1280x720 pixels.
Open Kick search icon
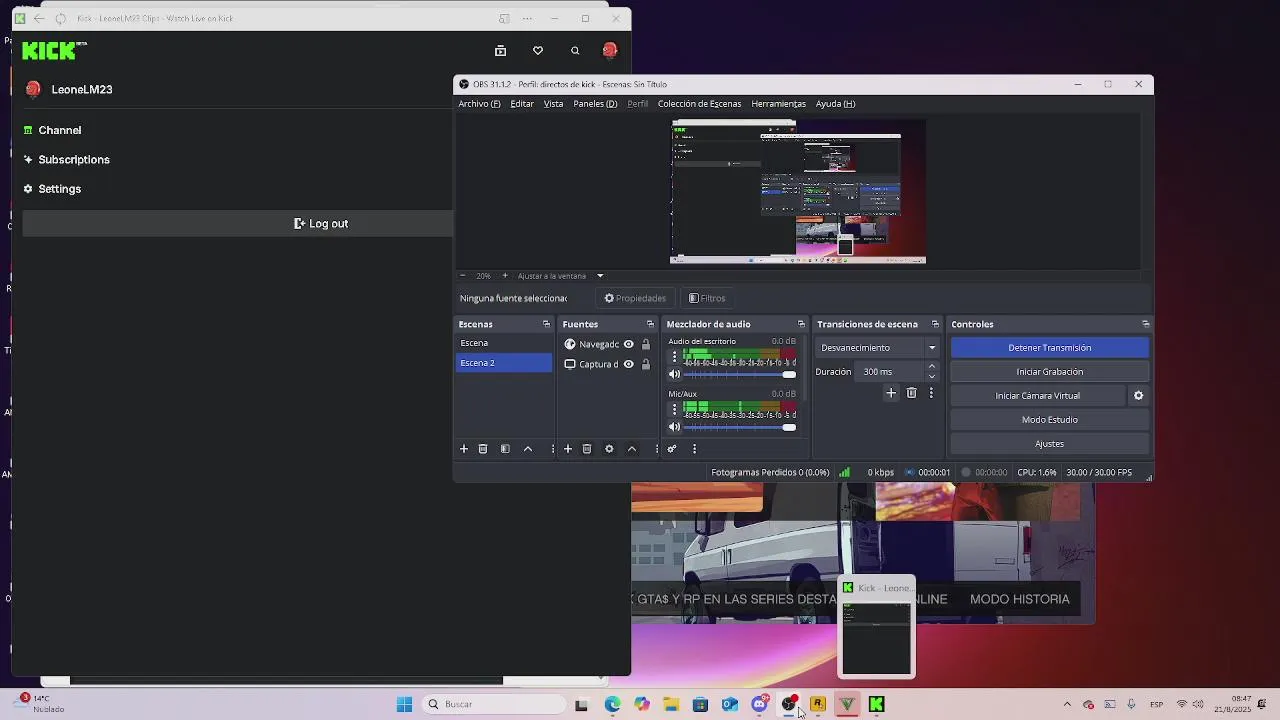pos(575,51)
